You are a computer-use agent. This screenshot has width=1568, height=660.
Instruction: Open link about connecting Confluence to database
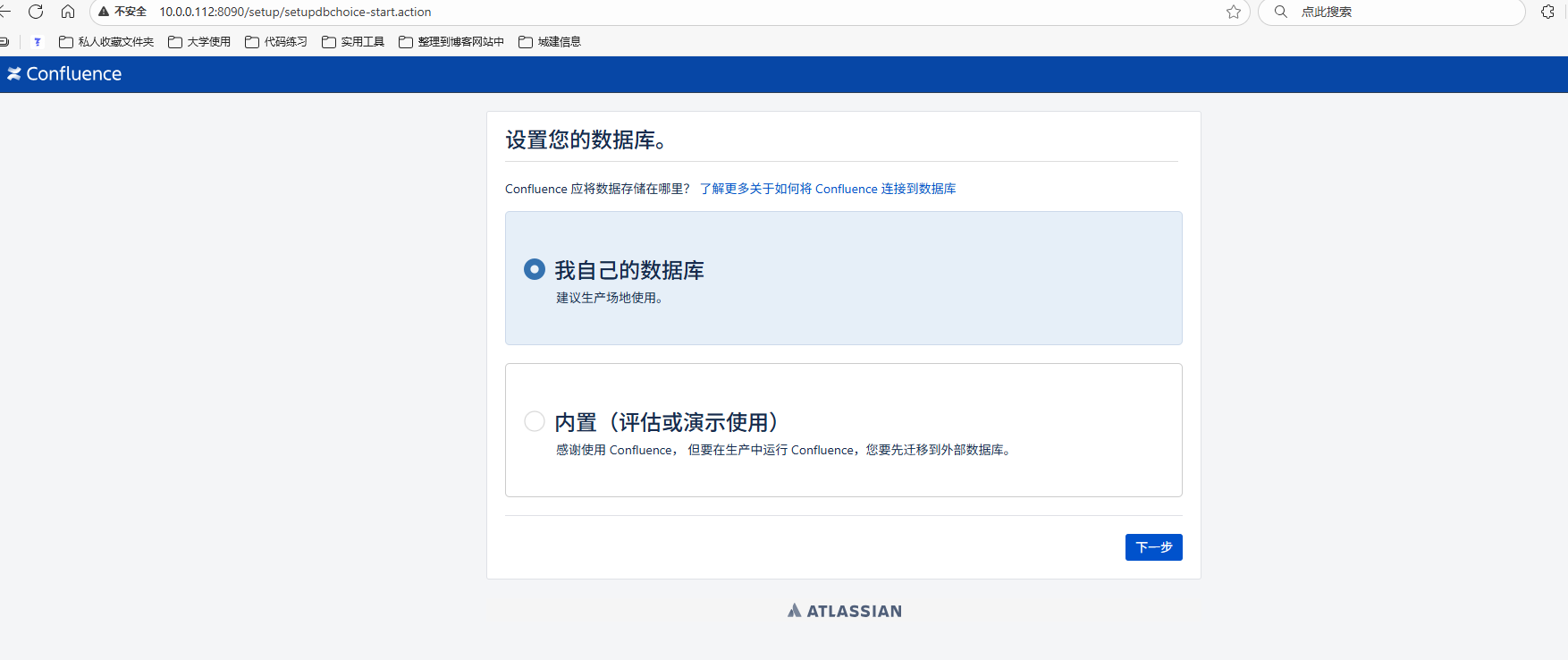tap(828, 189)
